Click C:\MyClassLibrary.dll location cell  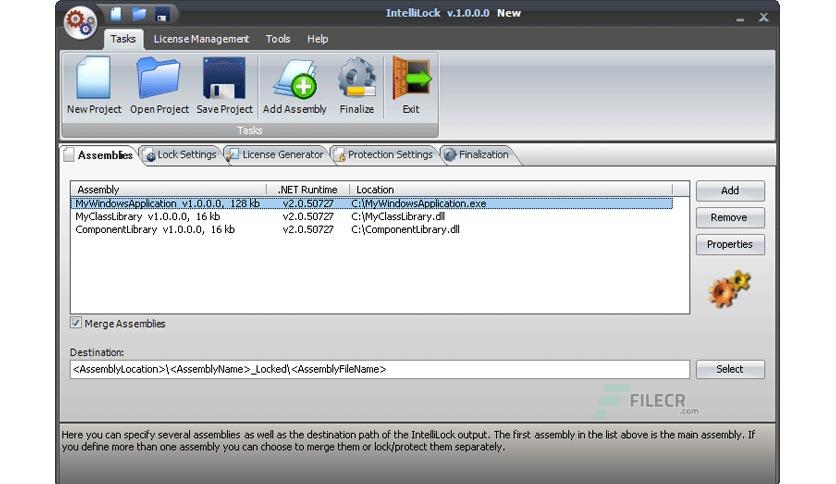click(x=398, y=216)
